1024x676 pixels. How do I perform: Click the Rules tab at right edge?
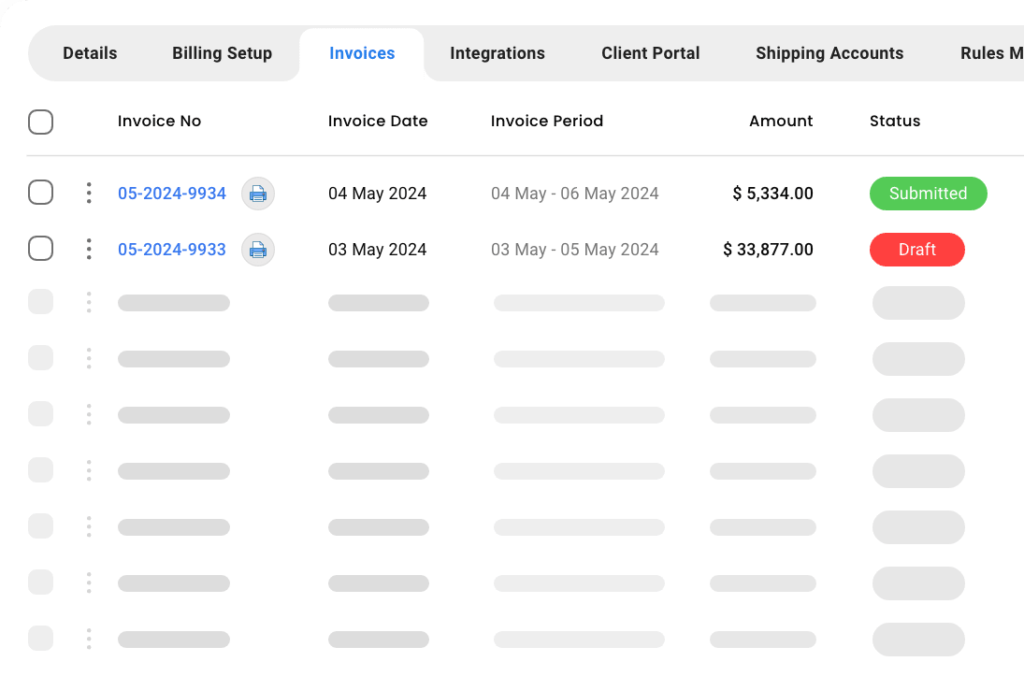(990, 54)
